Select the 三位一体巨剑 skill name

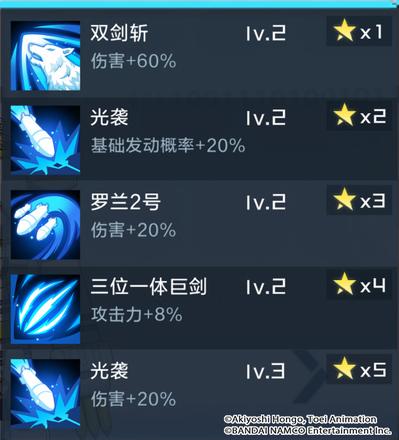click(x=149, y=287)
